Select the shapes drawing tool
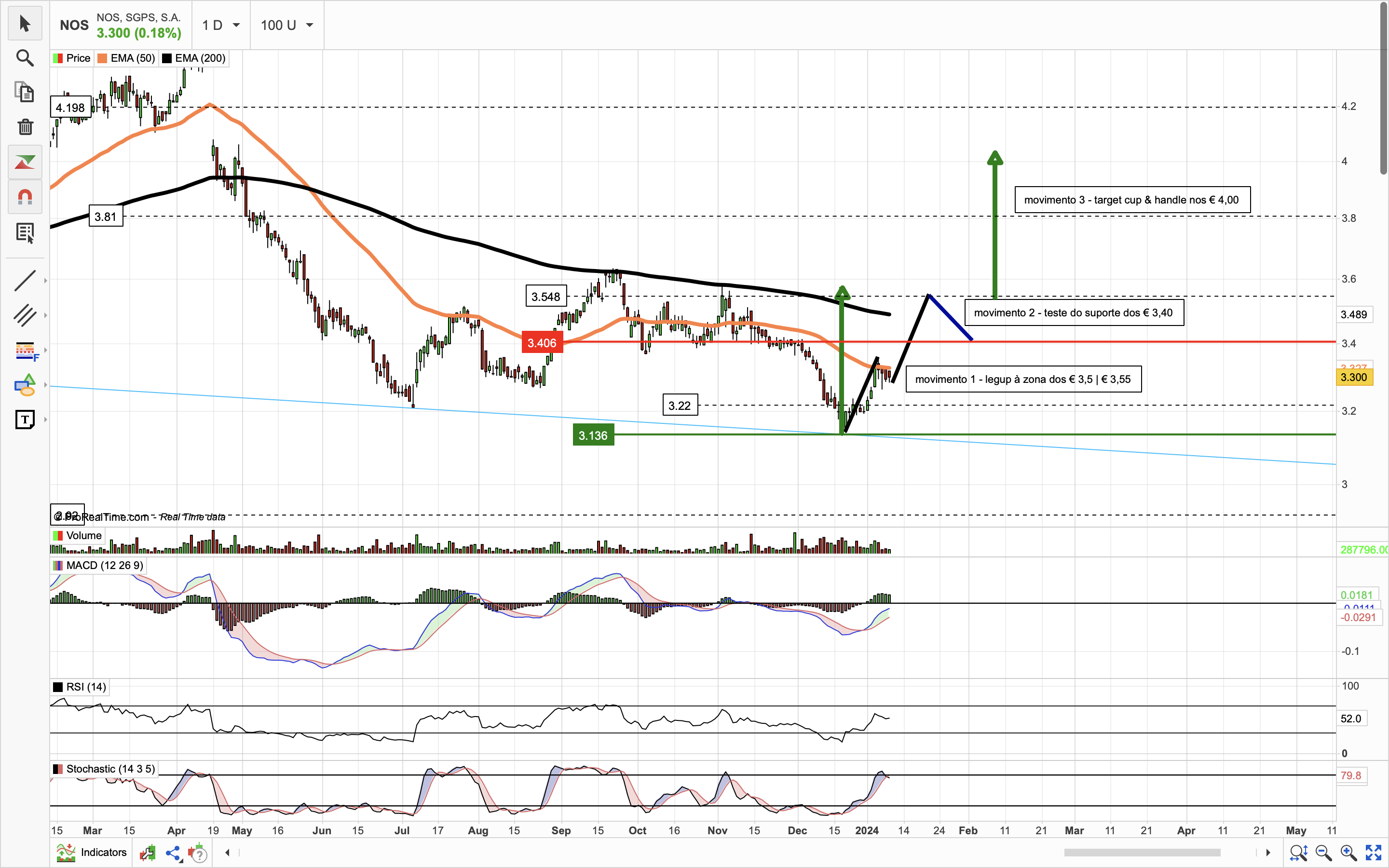 25,385
